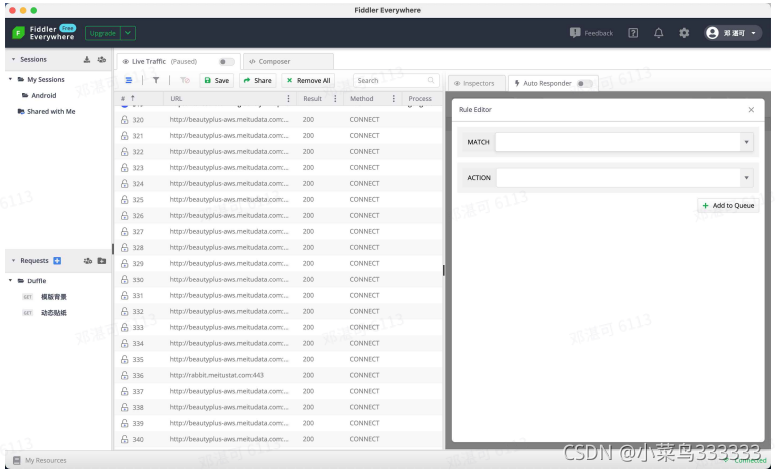Open Shared with Me
The height and width of the screenshot is (471, 776).
click(x=51, y=112)
